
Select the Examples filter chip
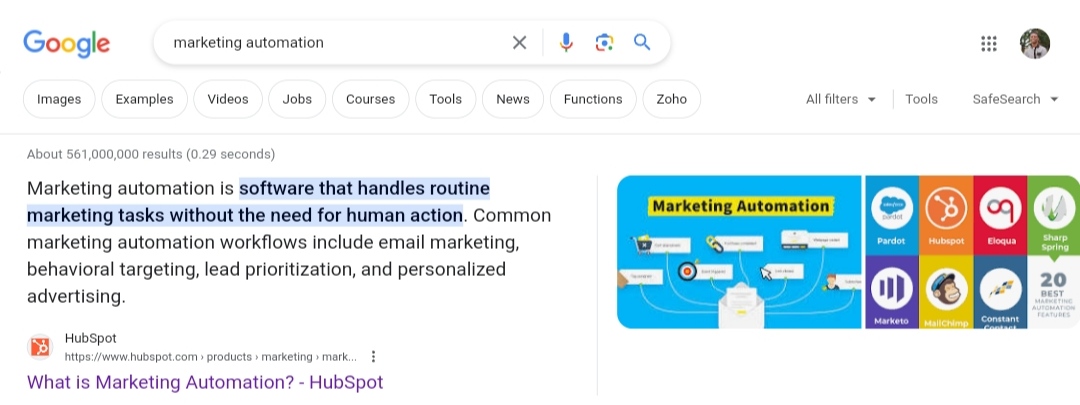[145, 99]
